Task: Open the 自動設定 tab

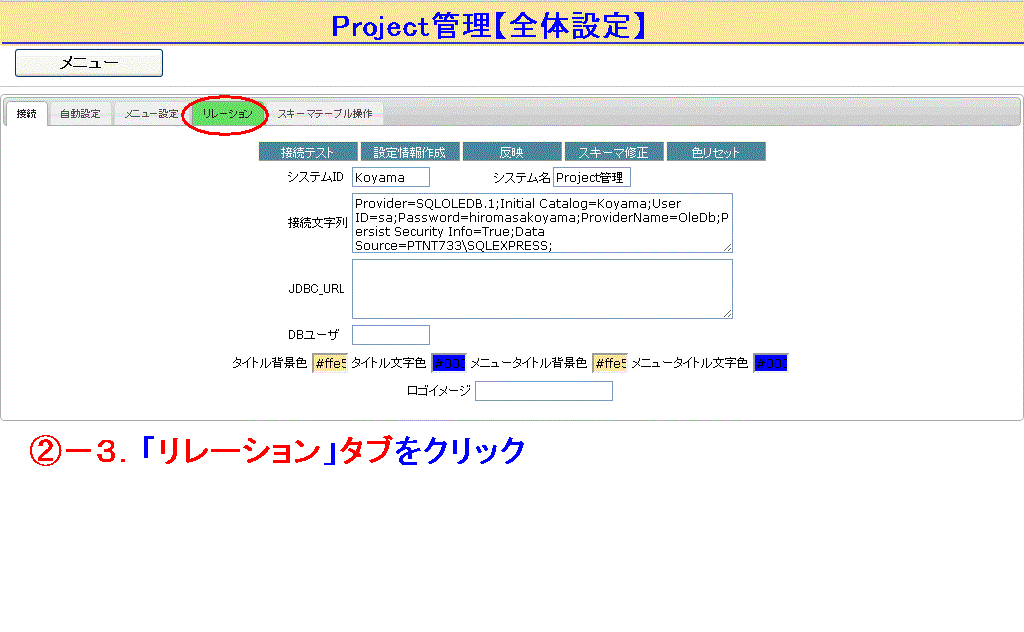Action: click(80, 114)
